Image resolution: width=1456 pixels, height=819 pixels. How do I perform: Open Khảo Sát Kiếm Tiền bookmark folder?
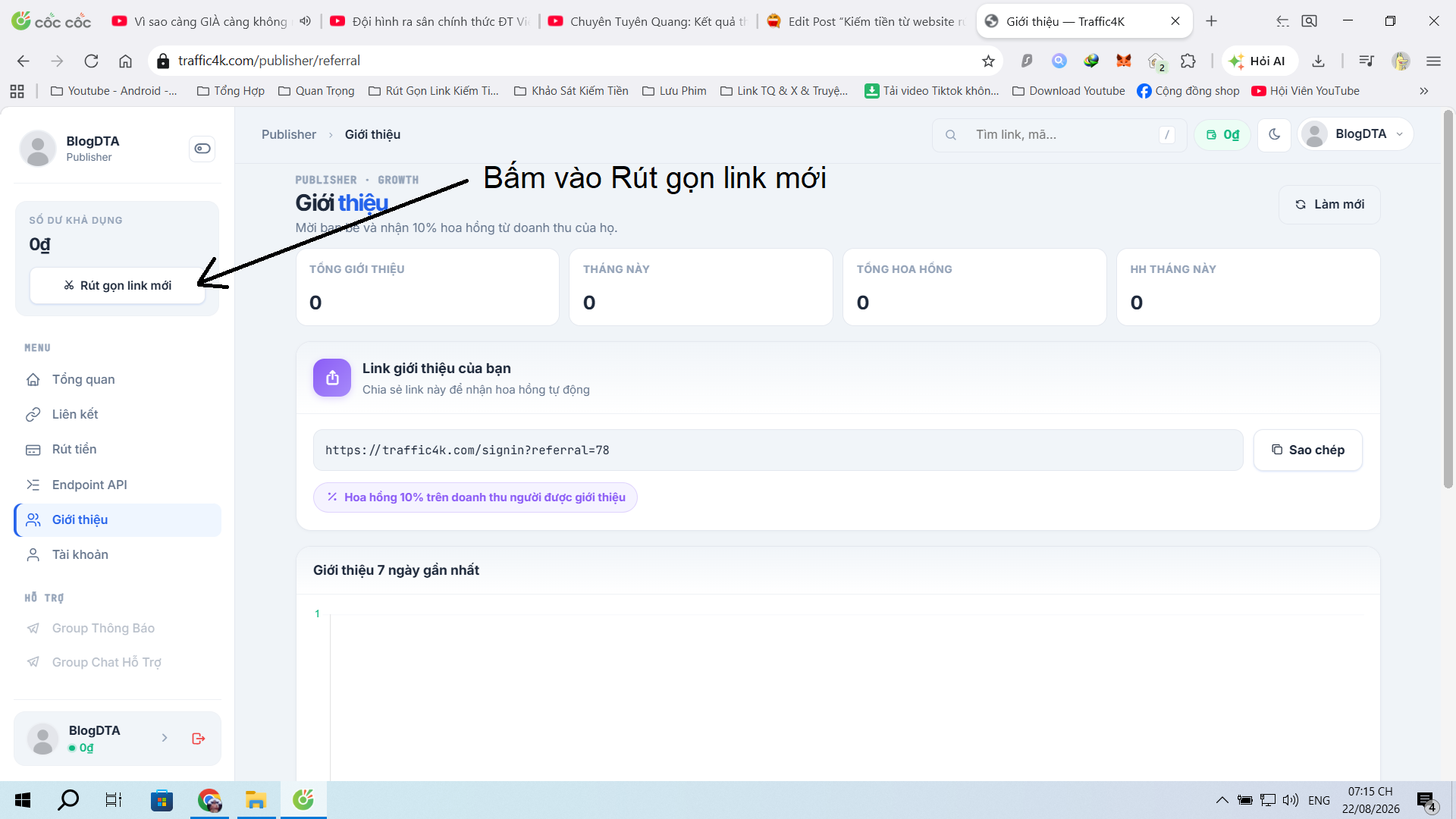pyautogui.click(x=571, y=91)
